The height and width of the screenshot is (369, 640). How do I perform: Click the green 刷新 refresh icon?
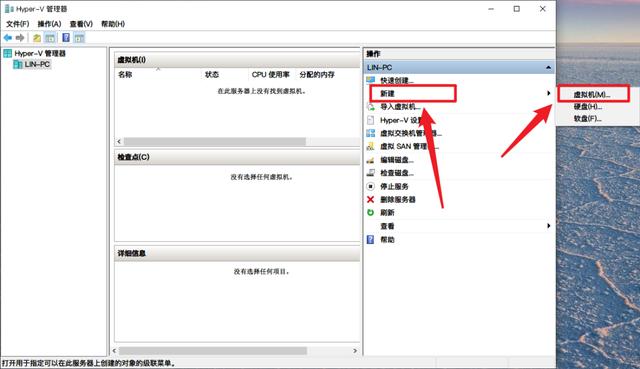(x=371, y=213)
